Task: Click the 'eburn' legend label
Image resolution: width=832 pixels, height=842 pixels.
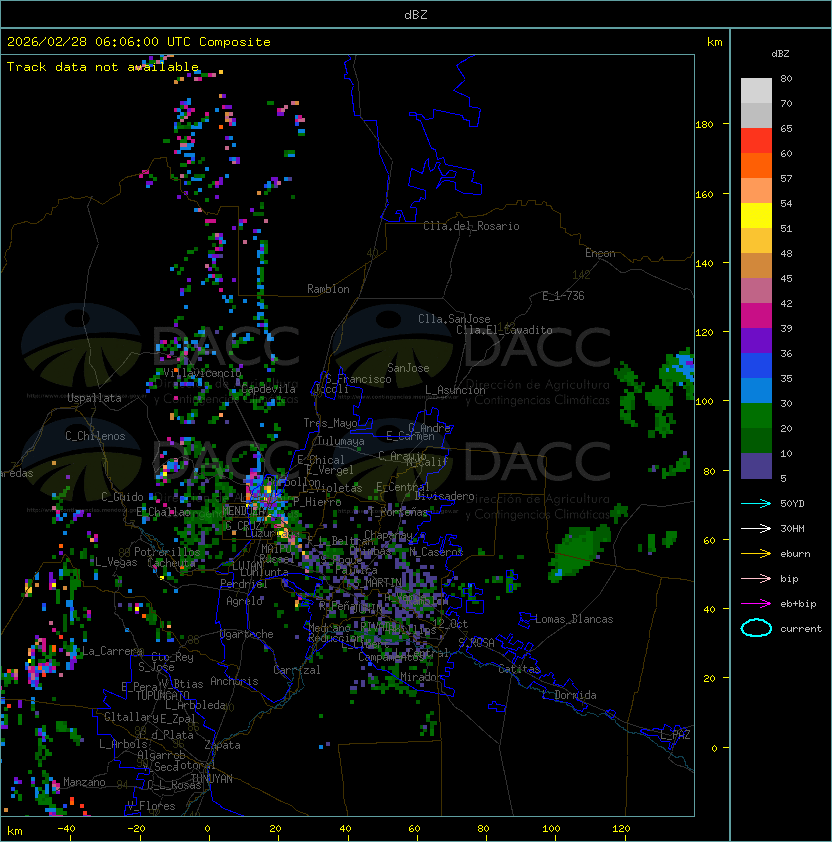Action: [x=795, y=554]
